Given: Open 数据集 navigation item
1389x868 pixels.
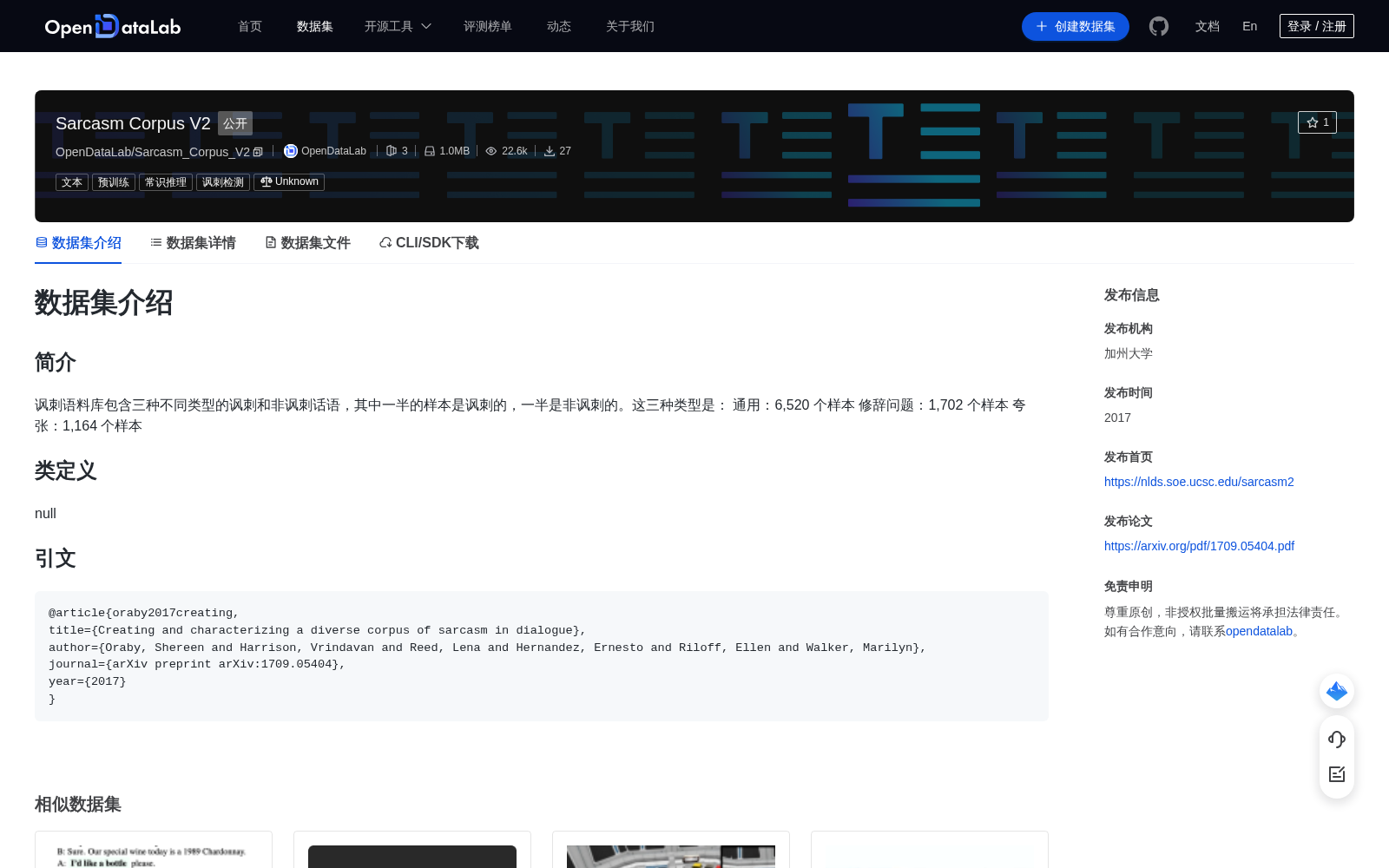Looking at the screenshot, I should (315, 26).
